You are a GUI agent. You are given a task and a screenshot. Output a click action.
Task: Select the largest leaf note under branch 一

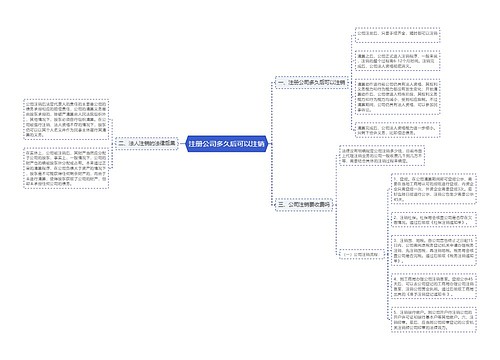click(x=398, y=97)
